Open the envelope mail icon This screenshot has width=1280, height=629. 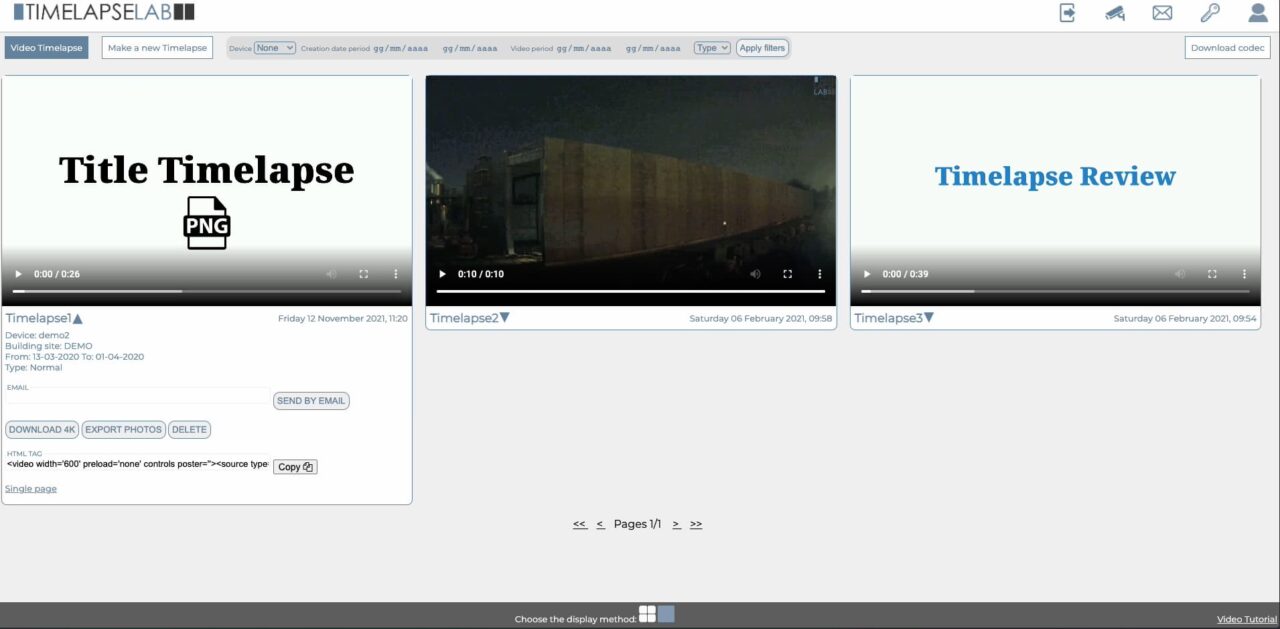tap(1162, 13)
